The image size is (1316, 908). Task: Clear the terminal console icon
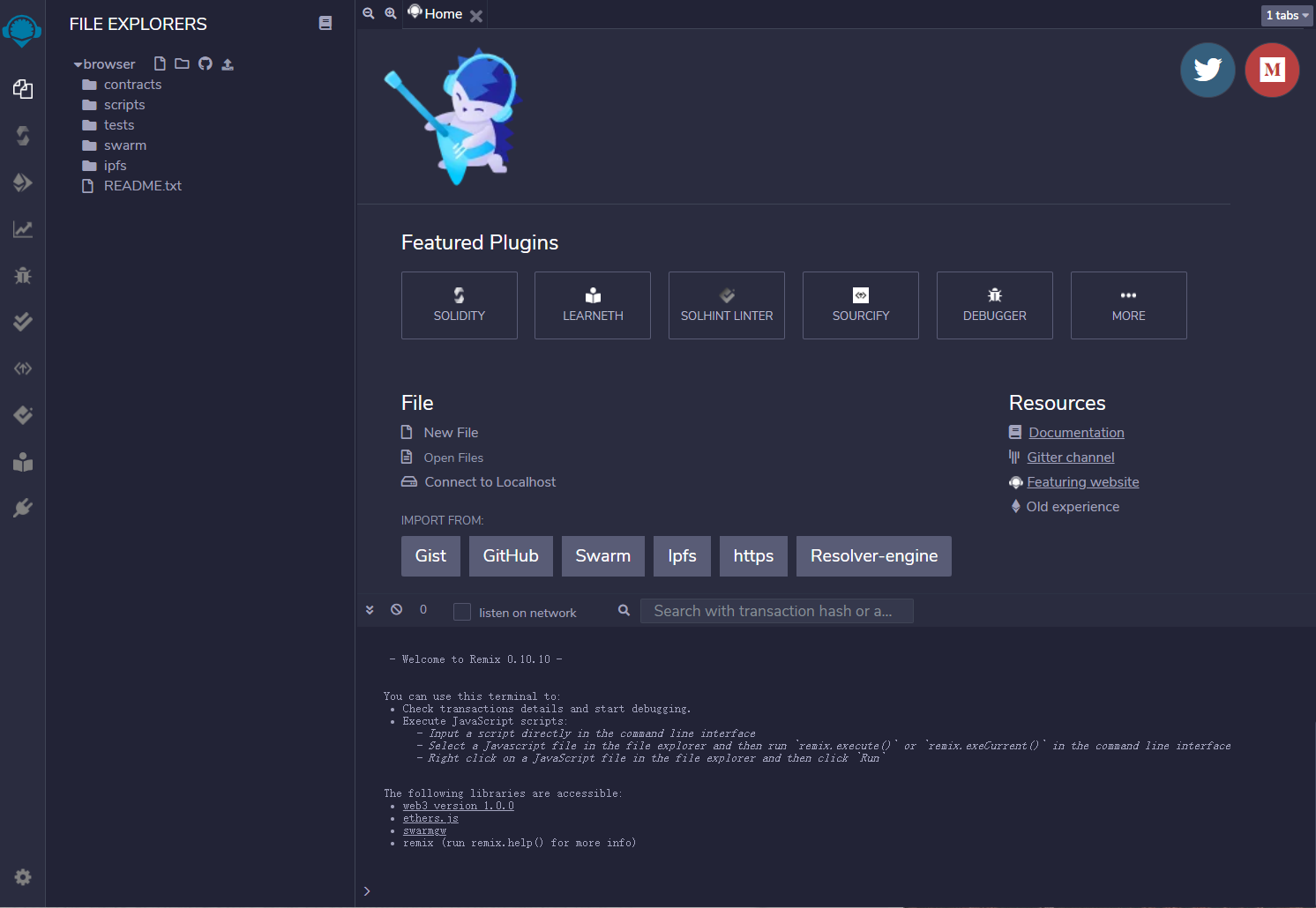coord(397,610)
